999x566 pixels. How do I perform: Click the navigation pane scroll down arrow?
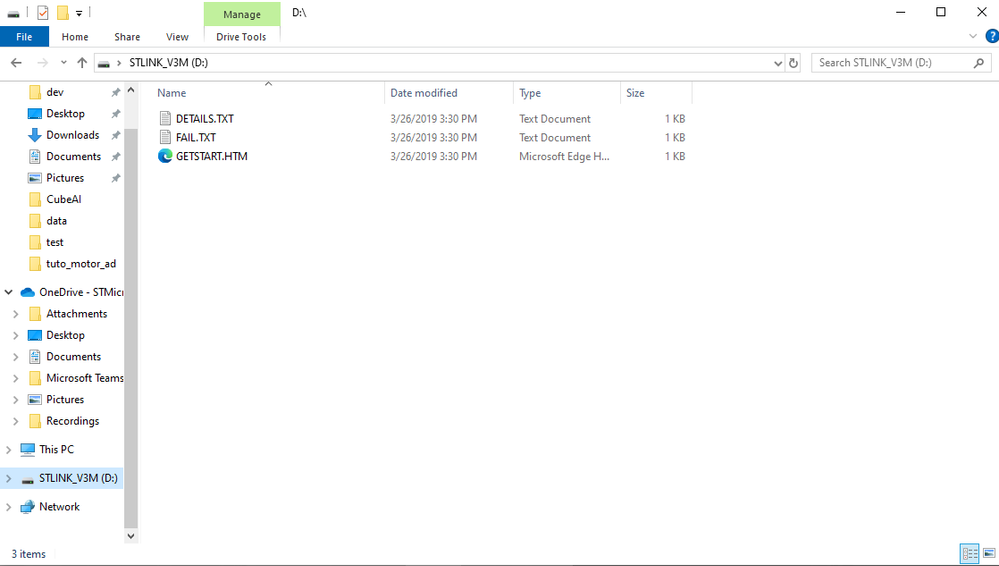(131, 536)
